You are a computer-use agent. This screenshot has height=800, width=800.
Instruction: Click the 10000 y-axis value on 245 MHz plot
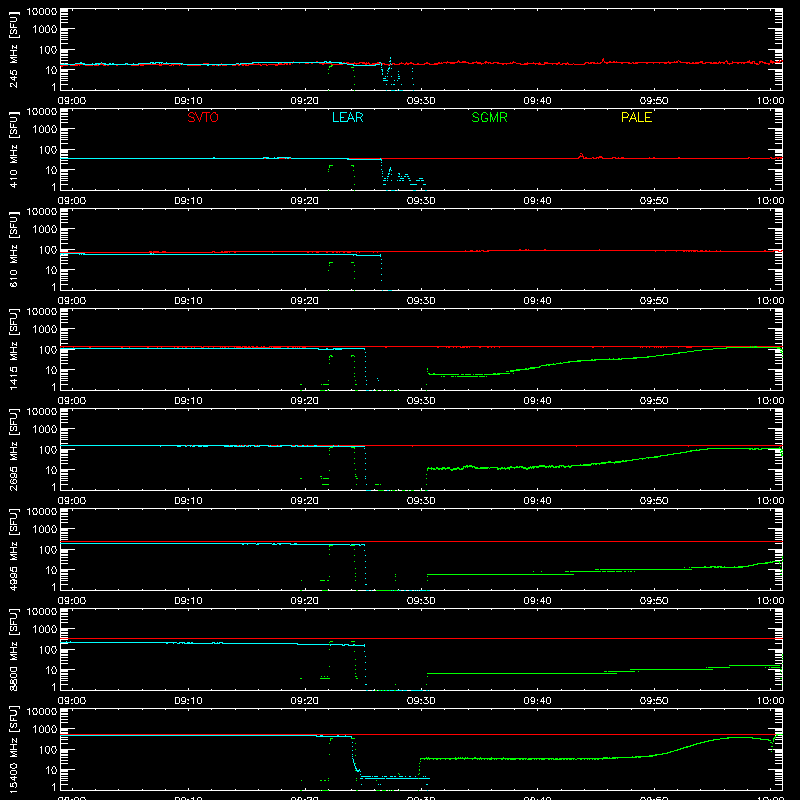(42, 11)
